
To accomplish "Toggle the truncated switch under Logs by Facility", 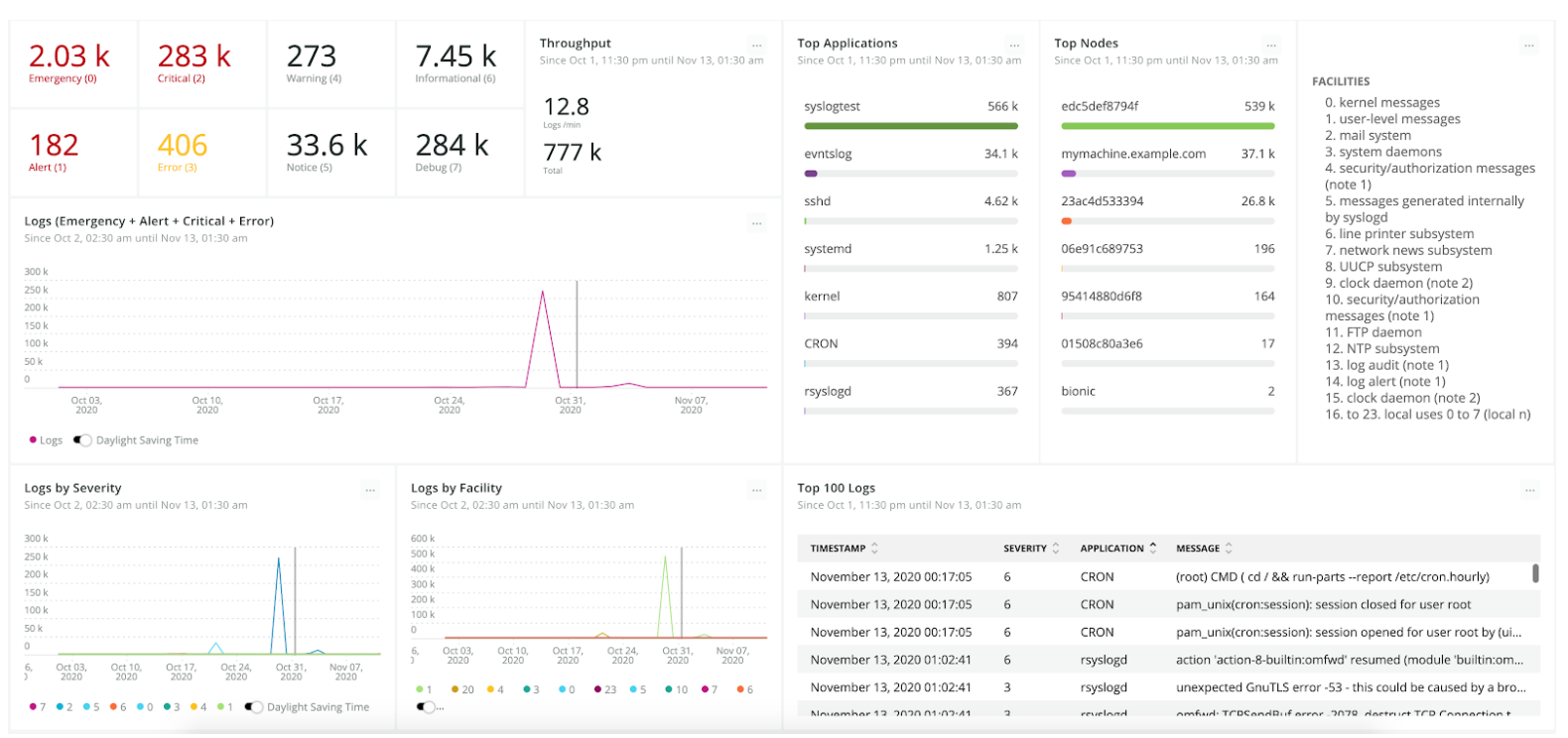I will pyautogui.click(x=426, y=707).
